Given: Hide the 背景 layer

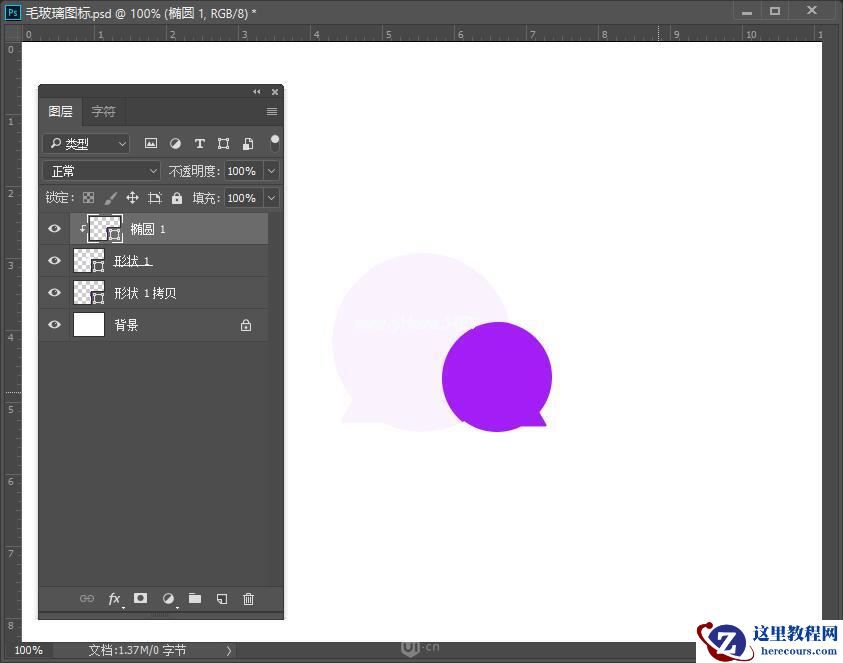Looking at the screenshot, I should 54,324.
